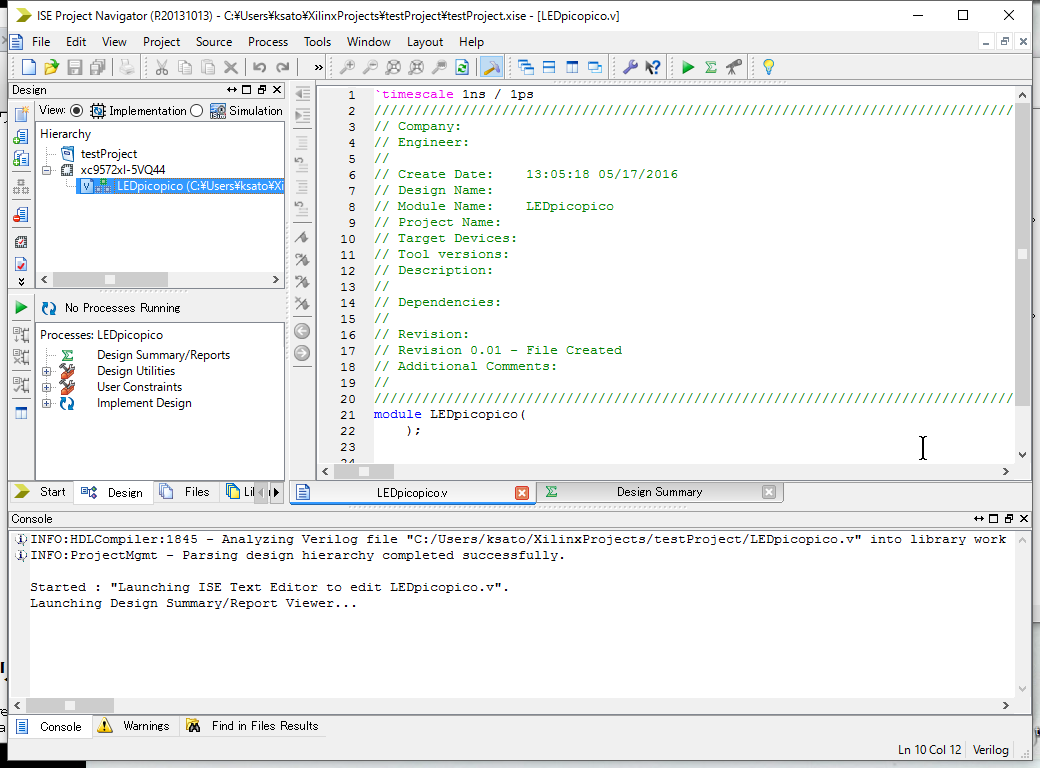Close the Design panel

pyautogui.click(x=277, y=90)
